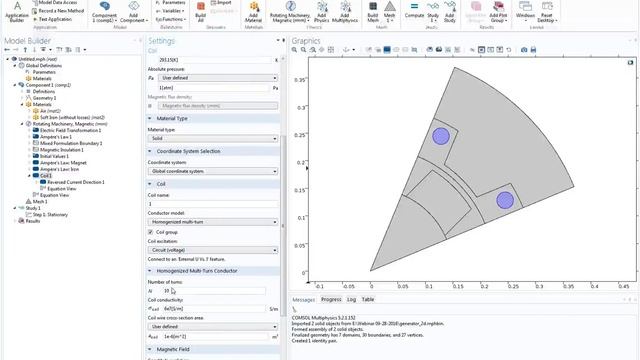640x360 pixels.
Task: Click the Number of turns input field
Action: pos(213,291)
